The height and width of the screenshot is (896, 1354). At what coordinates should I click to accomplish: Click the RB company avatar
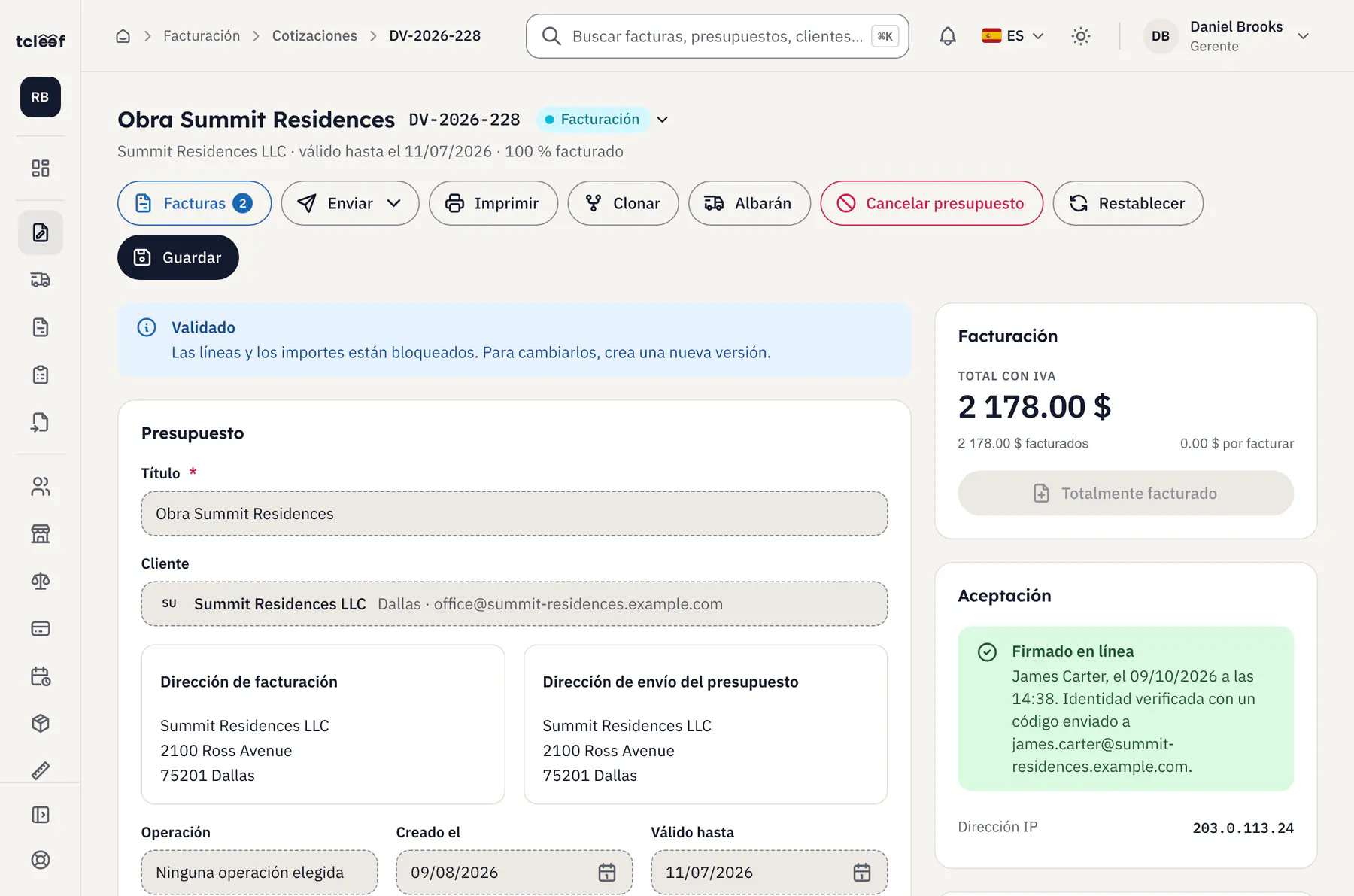click(x=41, y=97)
